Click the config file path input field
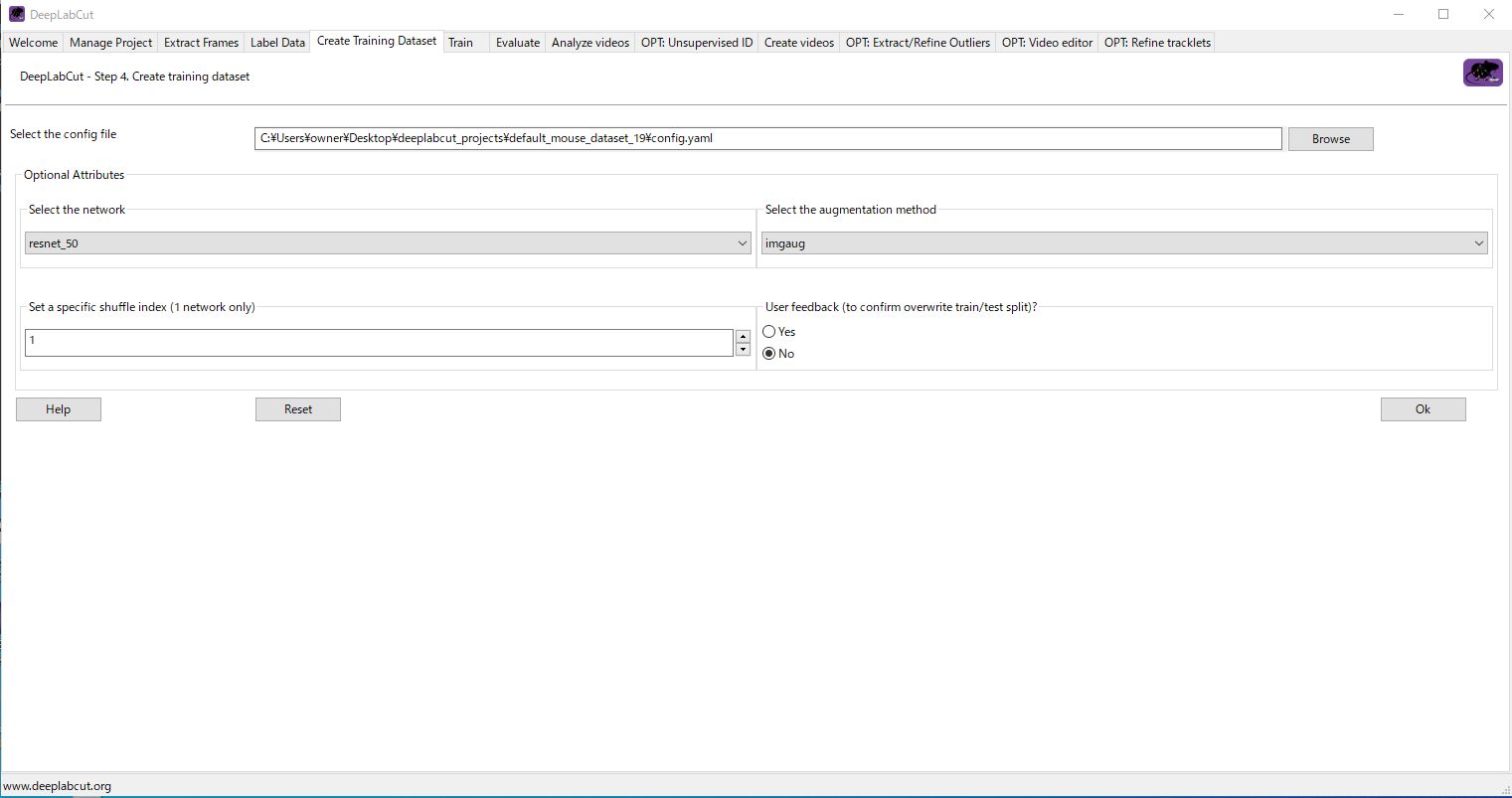Screen dimensions: 1512x798 (768, 138)
